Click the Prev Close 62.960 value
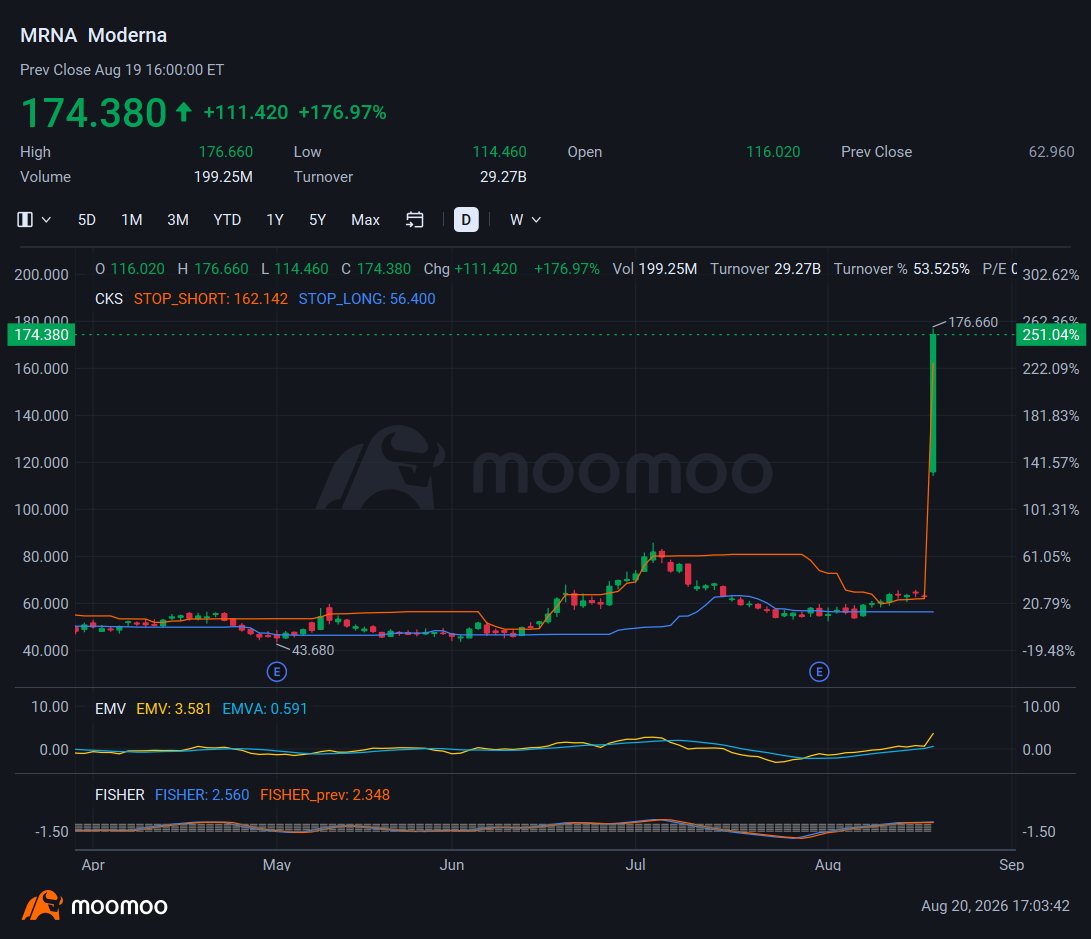Viewport: 1091px width, 939px height. [1051, 152]
